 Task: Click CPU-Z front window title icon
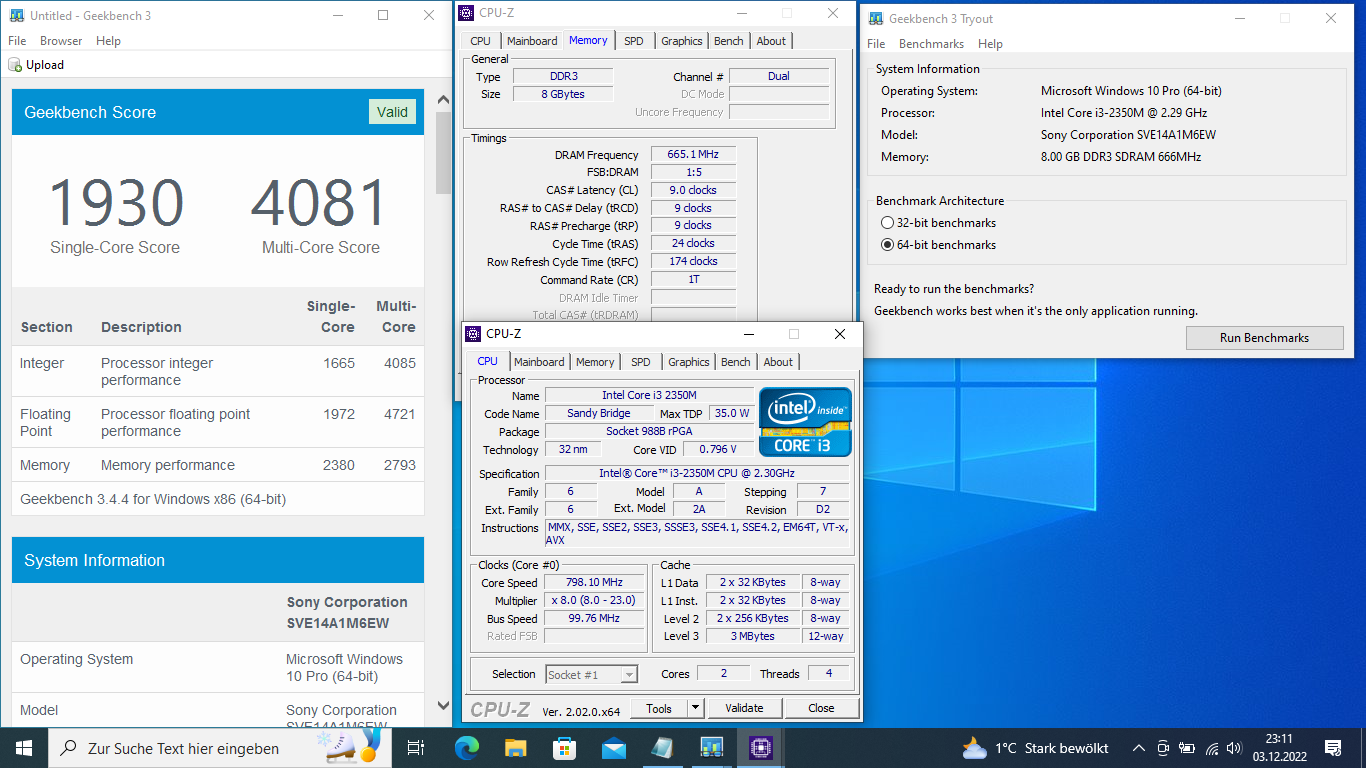(x=475, y=334)
